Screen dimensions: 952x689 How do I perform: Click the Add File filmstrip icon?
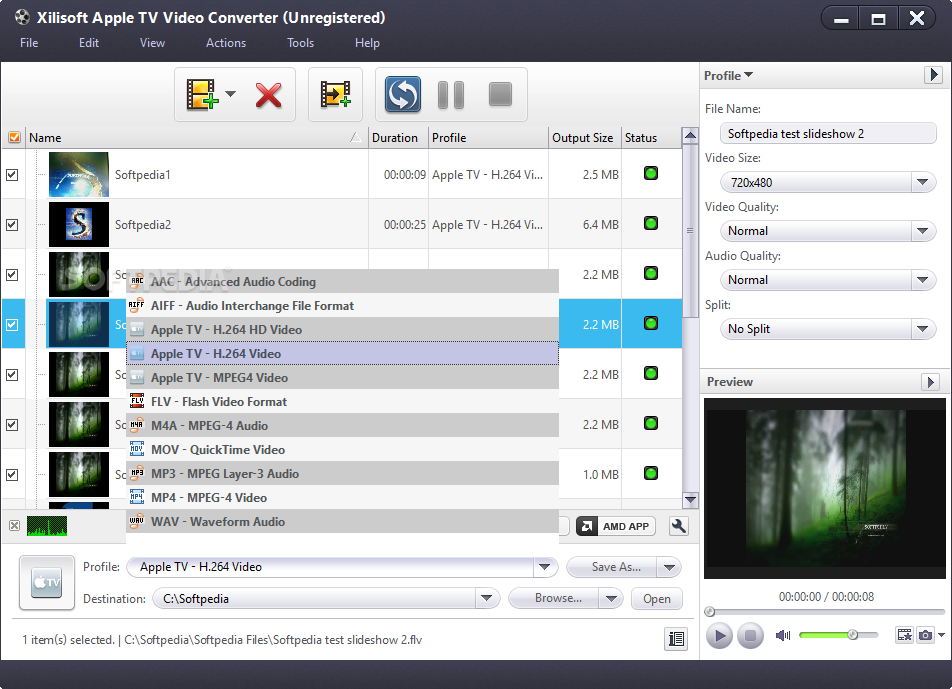pyautogui.click(x=202, y=94)
